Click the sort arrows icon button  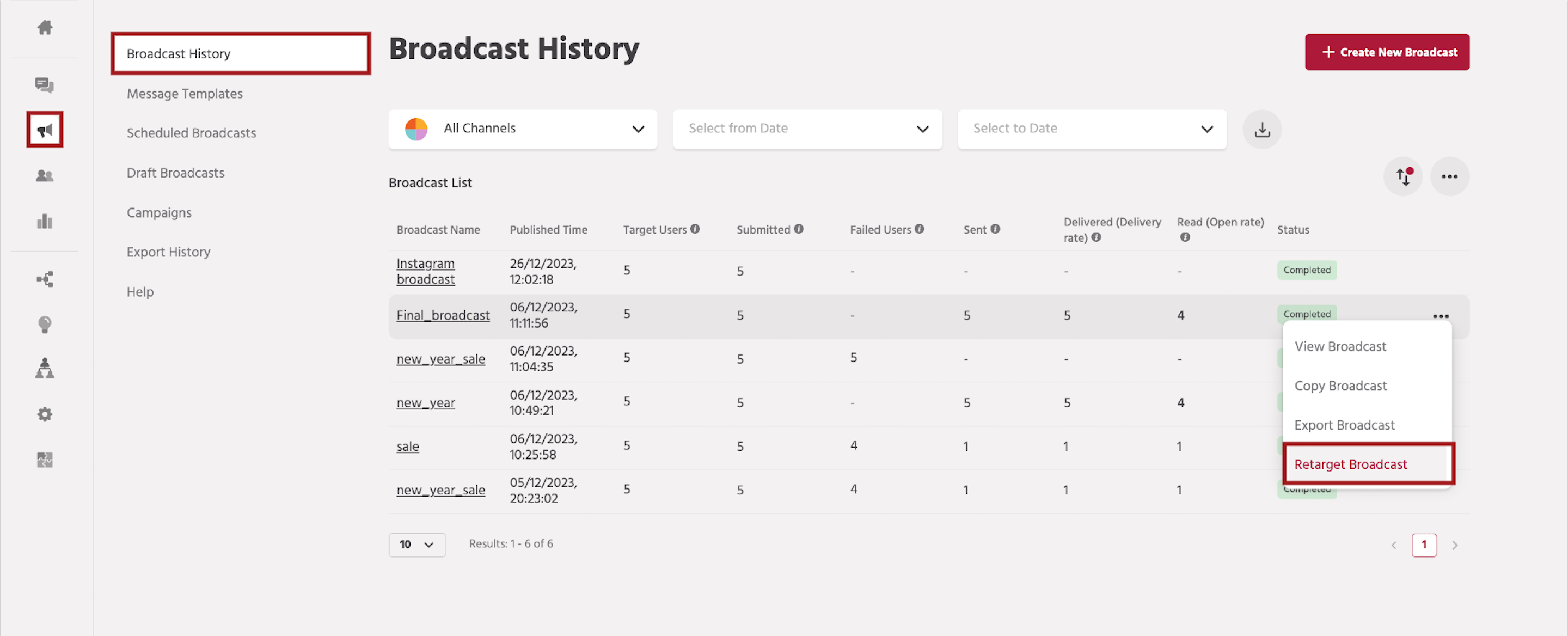coord(1403,176)
